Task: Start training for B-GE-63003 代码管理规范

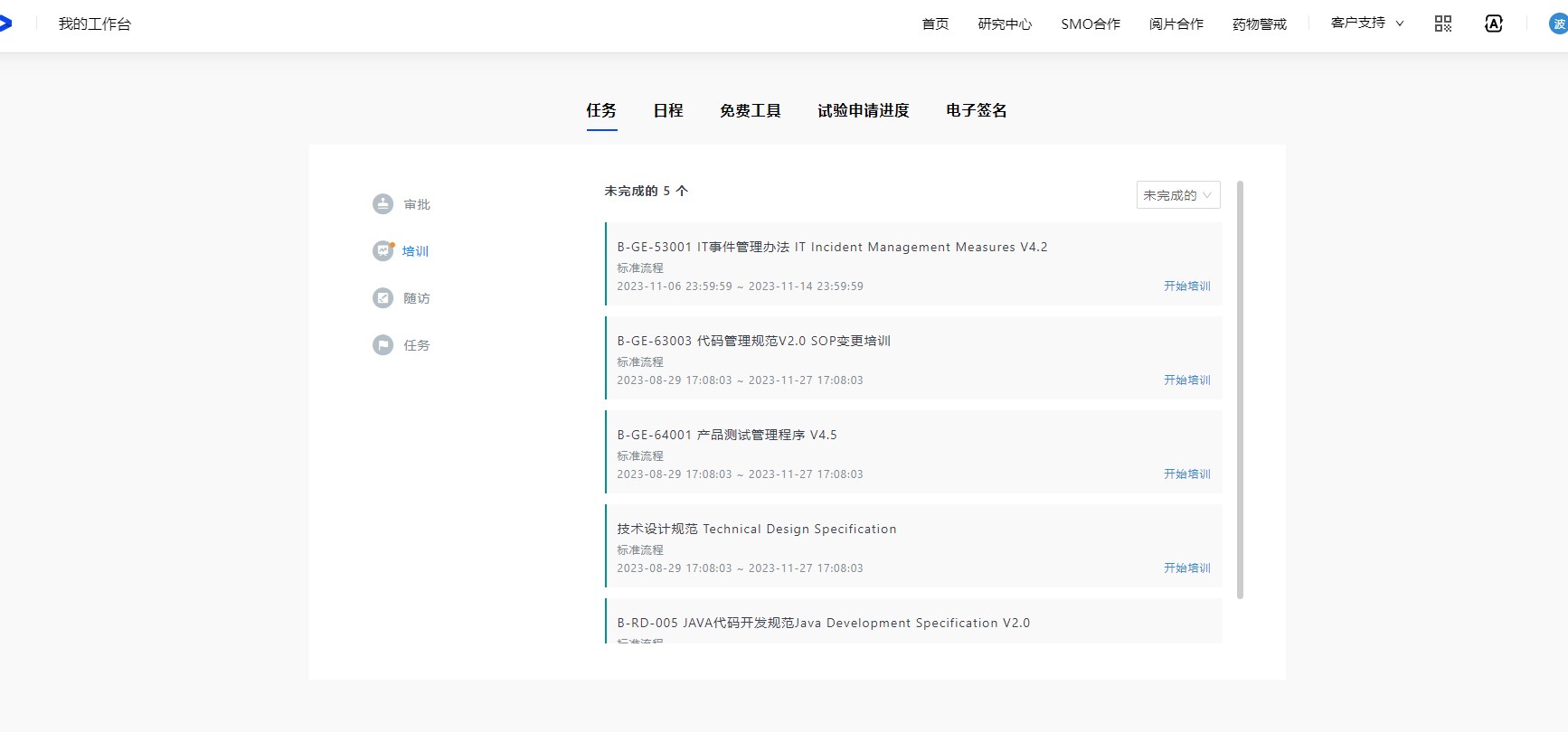Action: click(1187, 380)
